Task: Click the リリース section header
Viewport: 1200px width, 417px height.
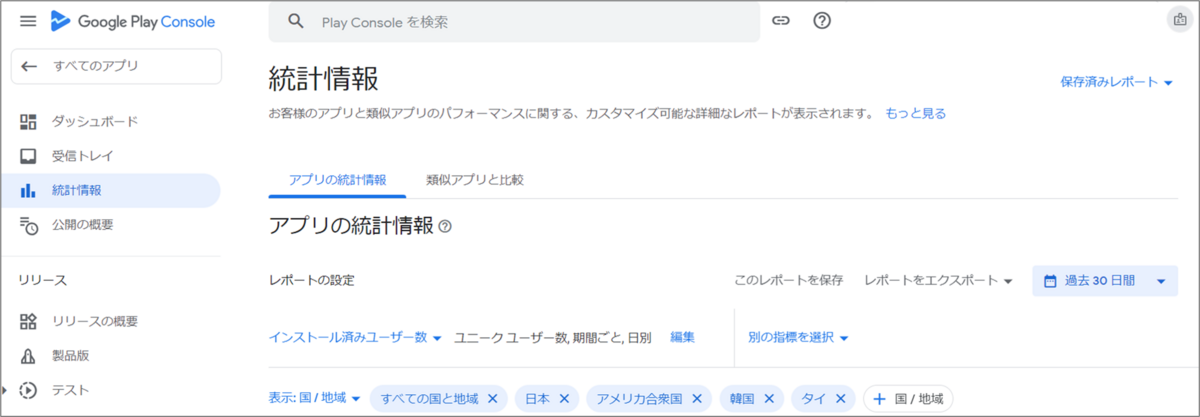Action: tap(43, 280)
